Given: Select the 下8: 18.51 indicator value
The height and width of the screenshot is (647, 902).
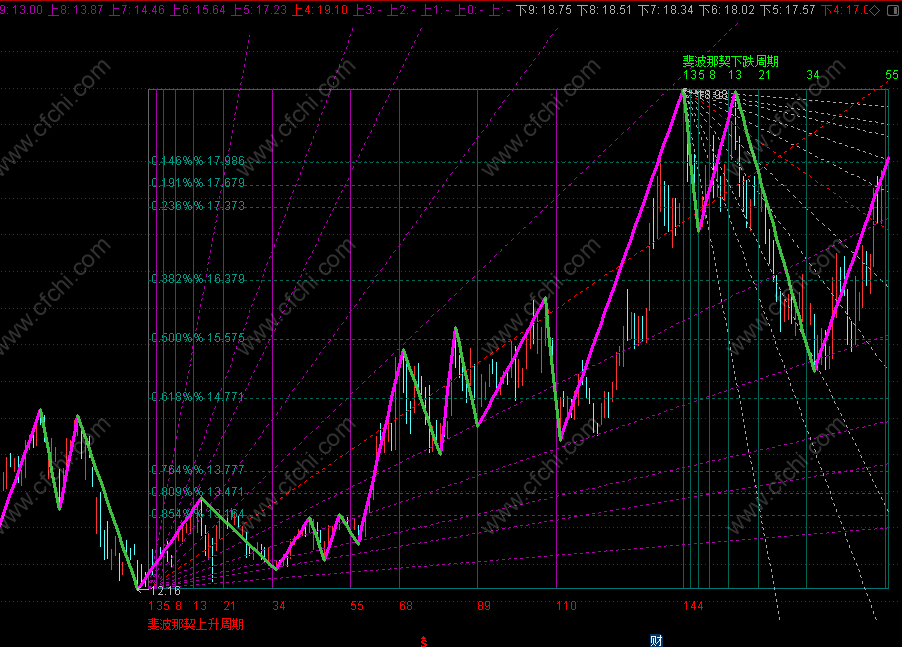Looking at the screenshot, I should pos(604,10).
